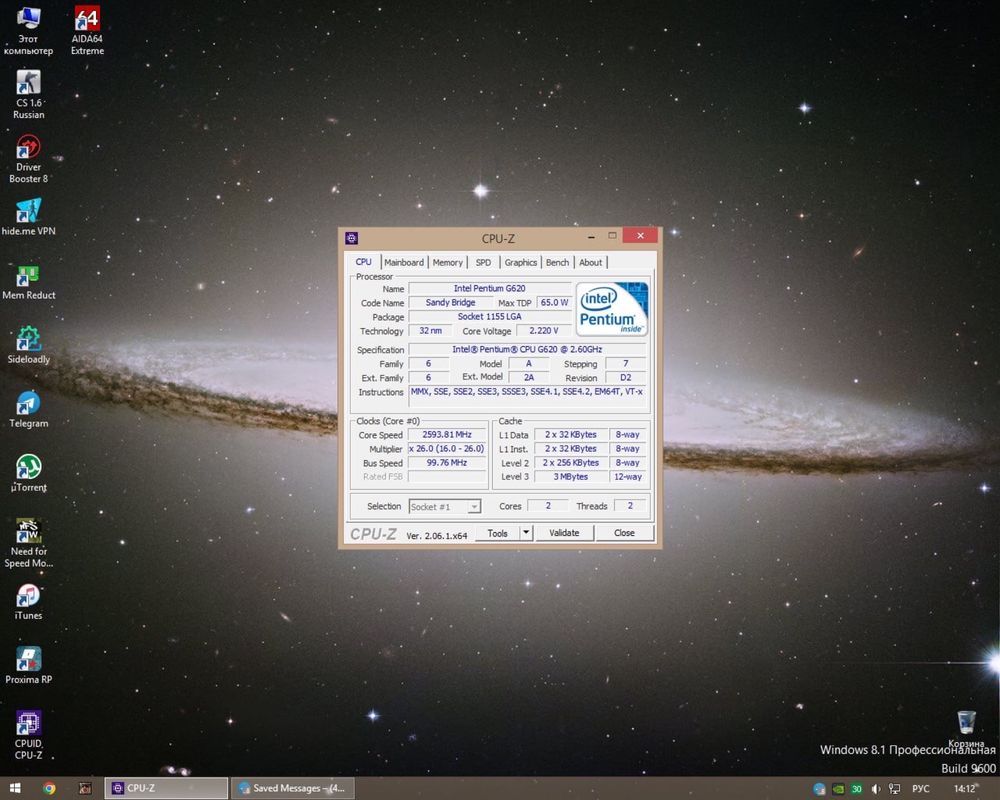Open the volume speaker tray icon
1000x800 pixels.
(876, 789)
